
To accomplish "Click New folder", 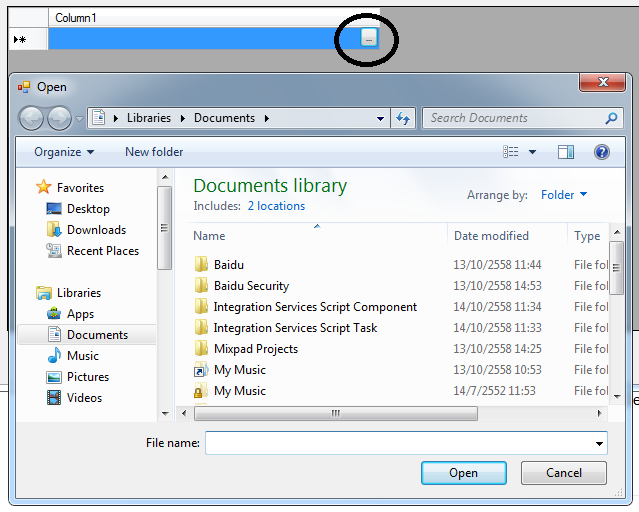I will coord(154,152).
